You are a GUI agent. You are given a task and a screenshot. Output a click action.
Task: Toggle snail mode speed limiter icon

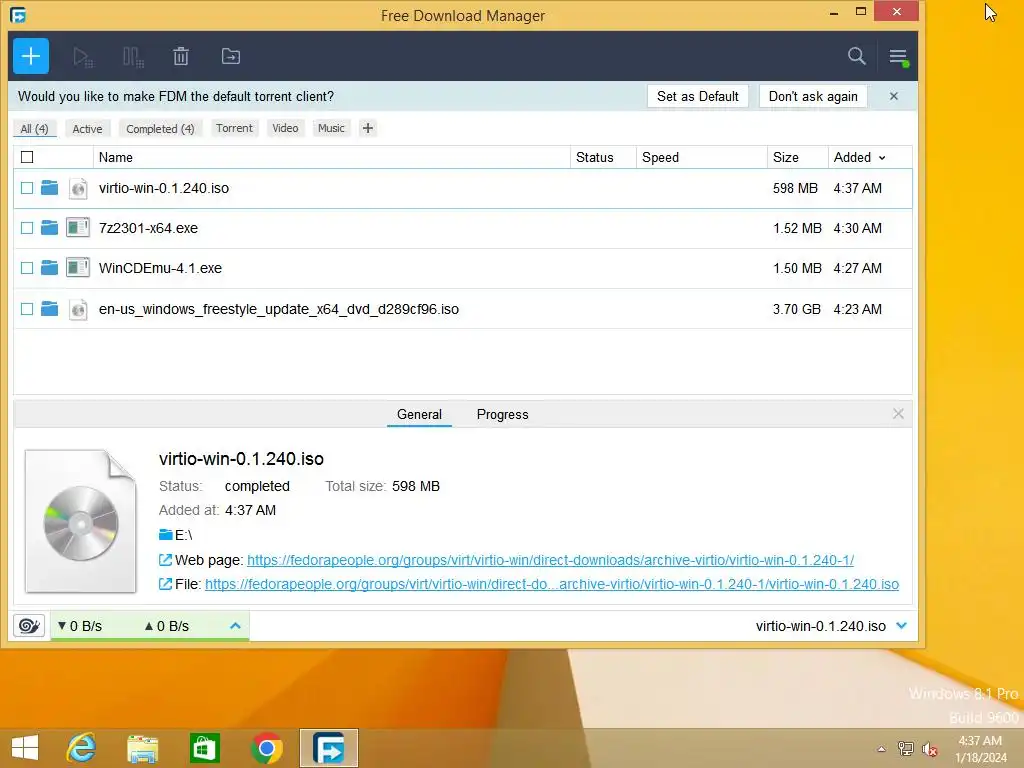pos(29,626)
